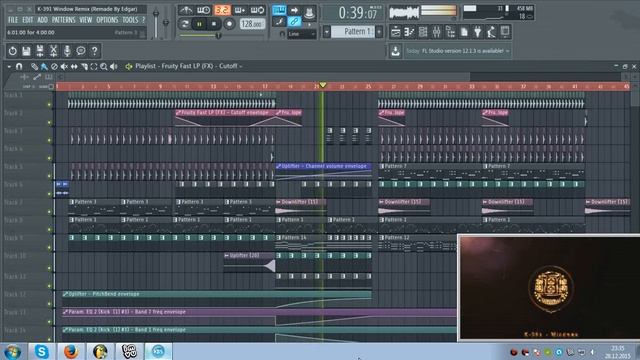This screenshot has height=360, width=640.
Task: Select the playlist delete tool
Action: coord(54,66)
